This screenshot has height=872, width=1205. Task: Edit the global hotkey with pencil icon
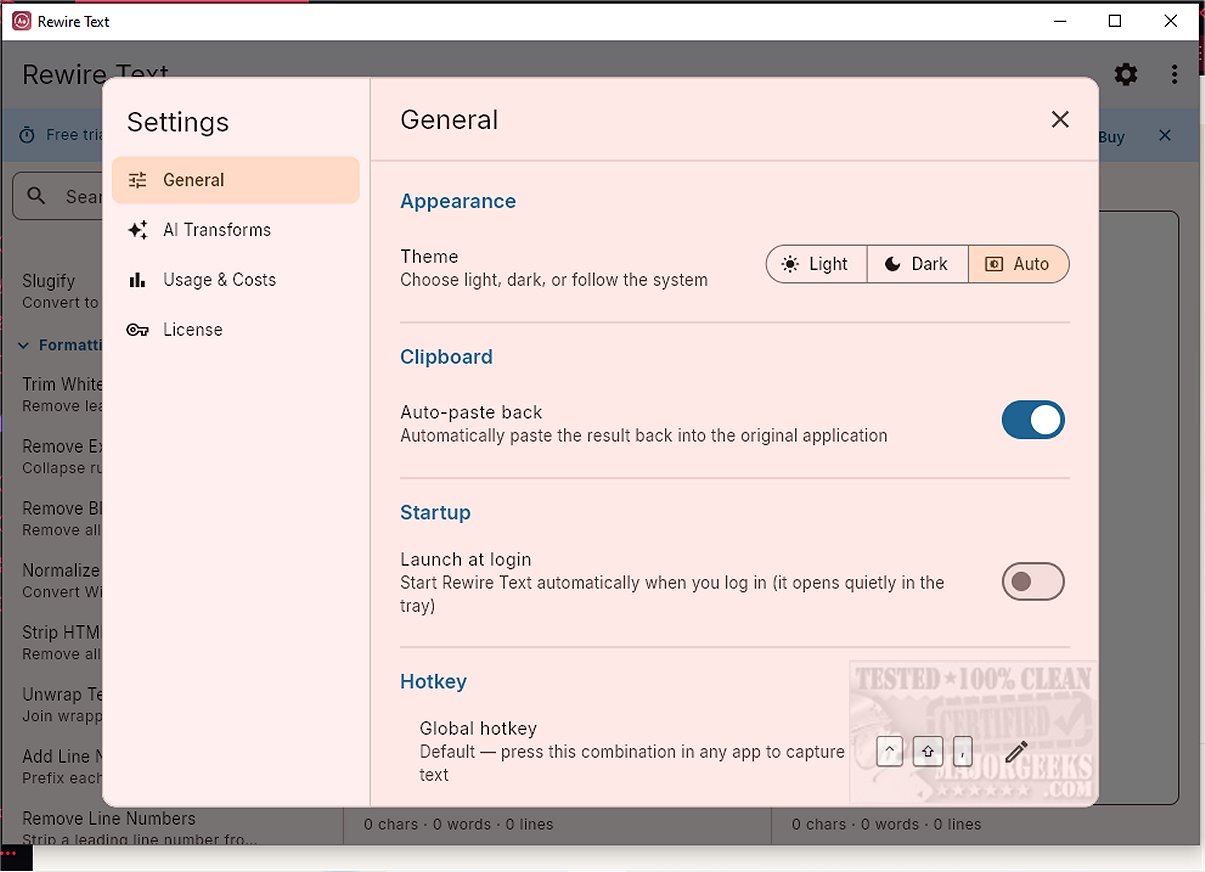pos(1016,752)
